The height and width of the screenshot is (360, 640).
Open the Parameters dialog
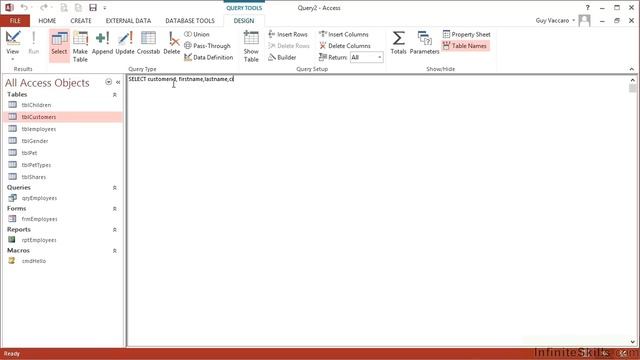424,43
